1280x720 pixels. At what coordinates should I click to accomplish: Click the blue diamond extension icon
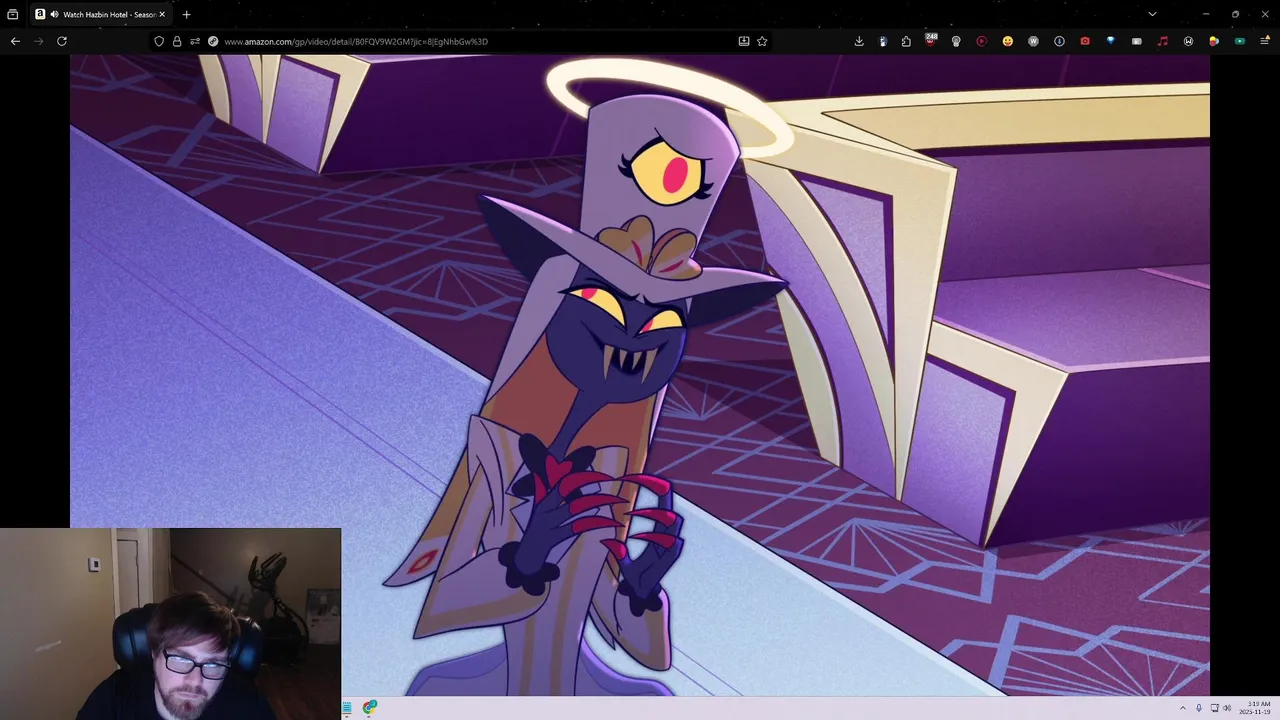[1110, 41]
